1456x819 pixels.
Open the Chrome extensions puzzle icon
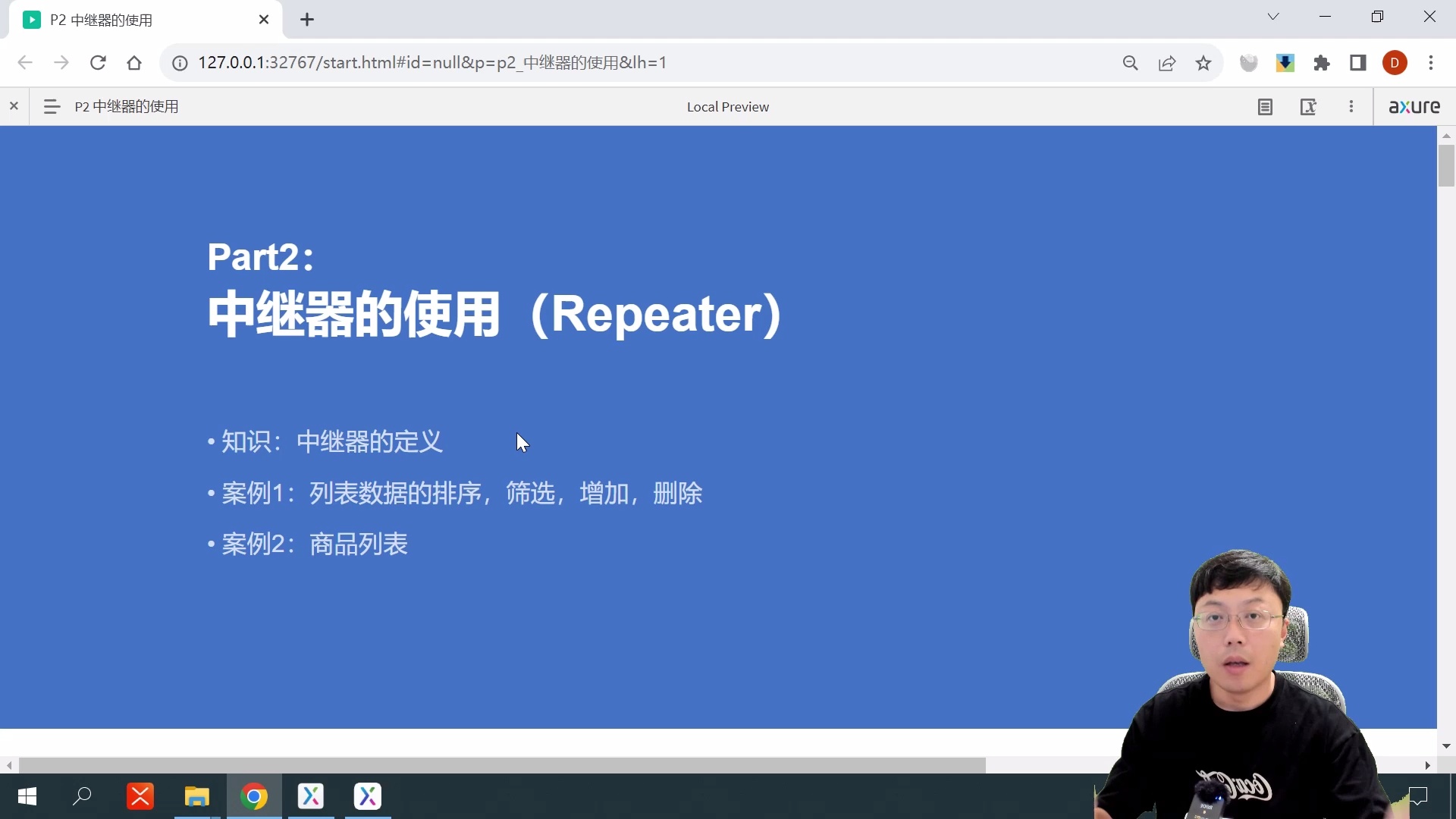1322,63
